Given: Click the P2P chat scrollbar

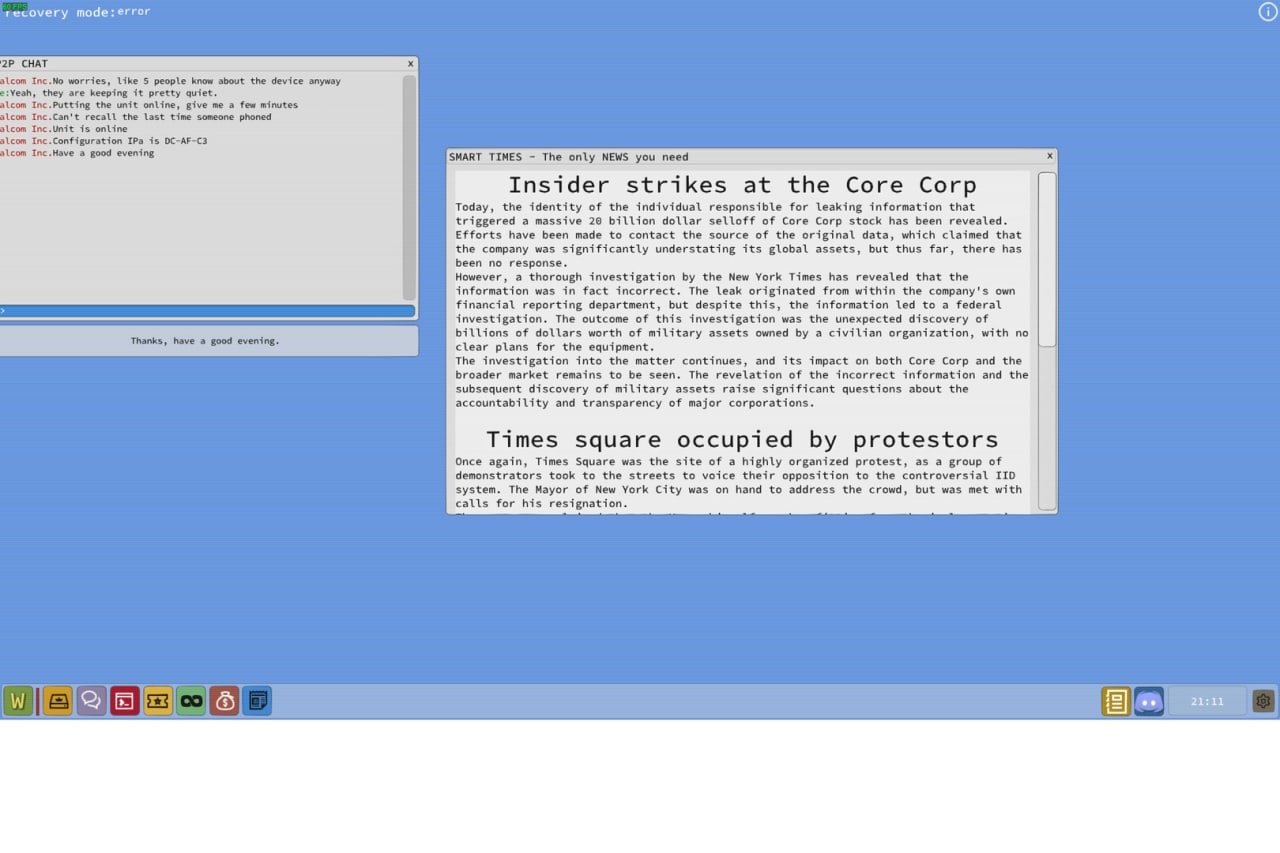Looking at the screenshot, I should pos(409,187).
